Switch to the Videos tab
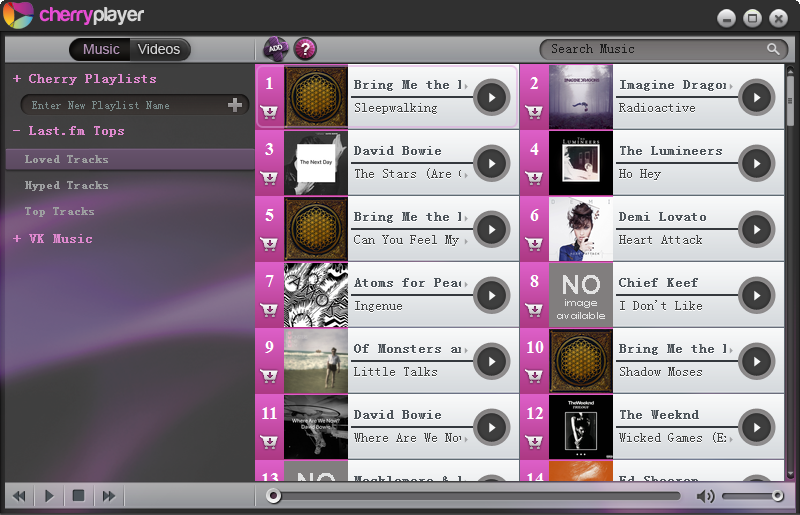The height and width of the screenshot is (515, 800). point(159,50)
